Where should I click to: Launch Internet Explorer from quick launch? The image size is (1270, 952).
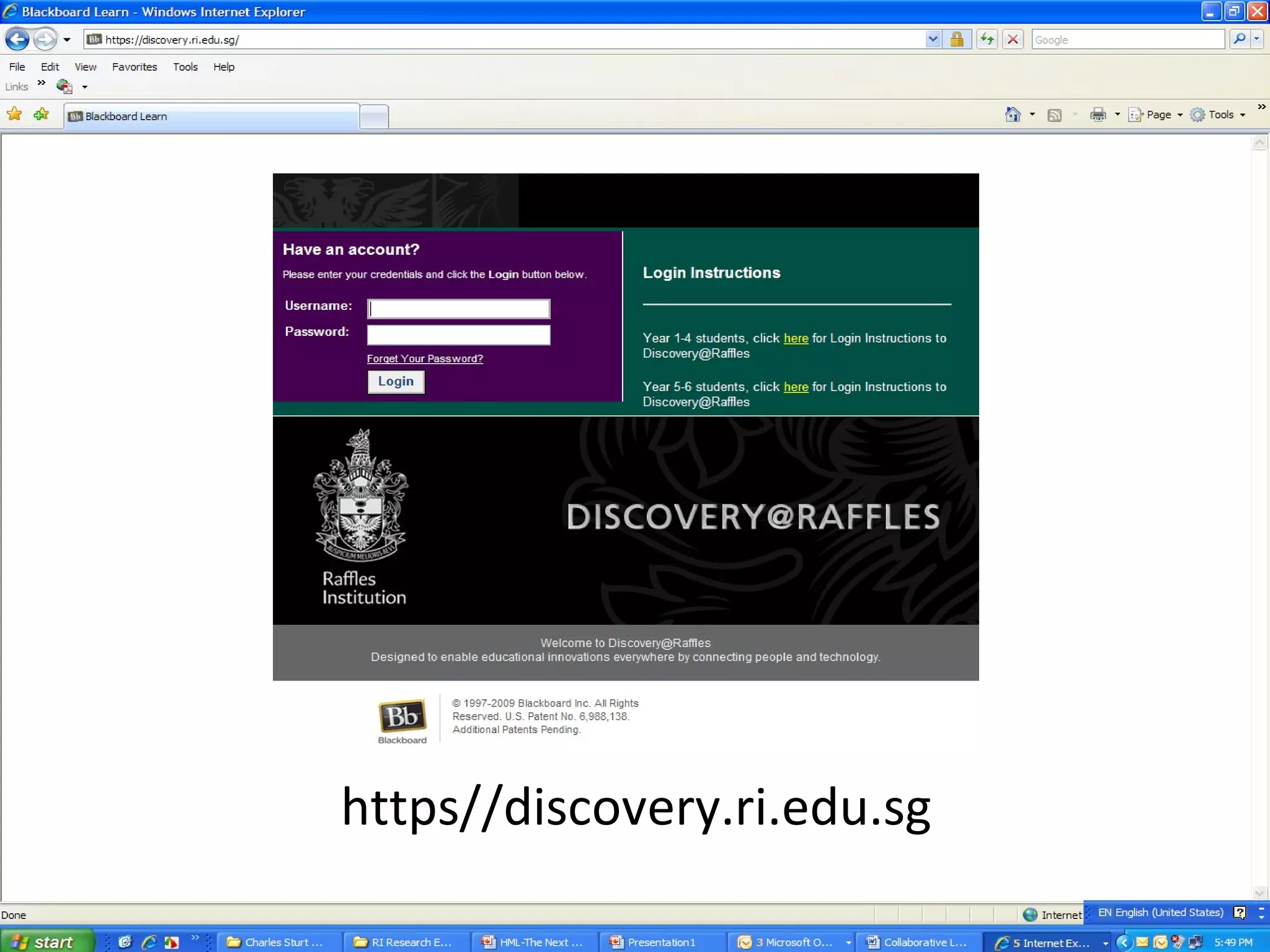pyautogui.click(x=149, y=942)
